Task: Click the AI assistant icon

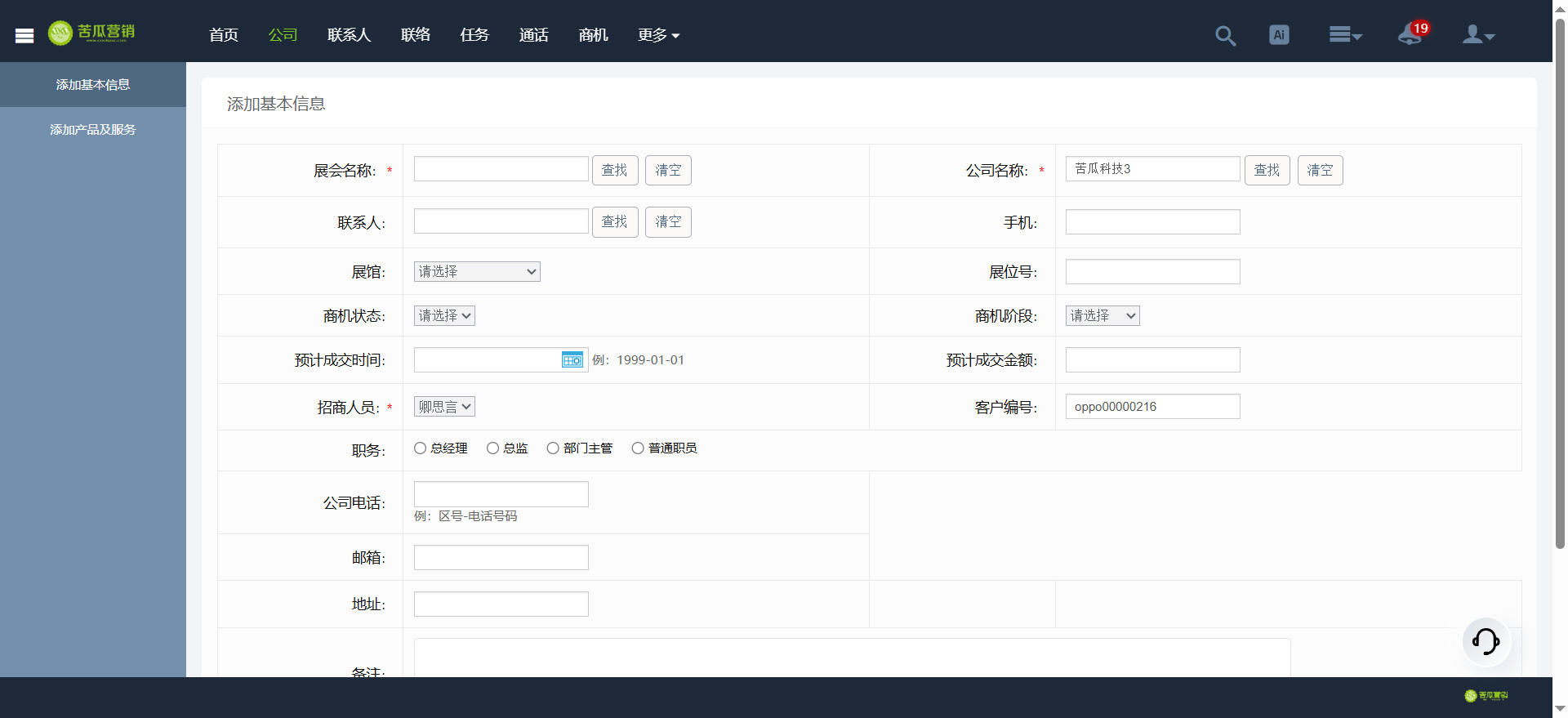Action: [x=1279, y=35]
